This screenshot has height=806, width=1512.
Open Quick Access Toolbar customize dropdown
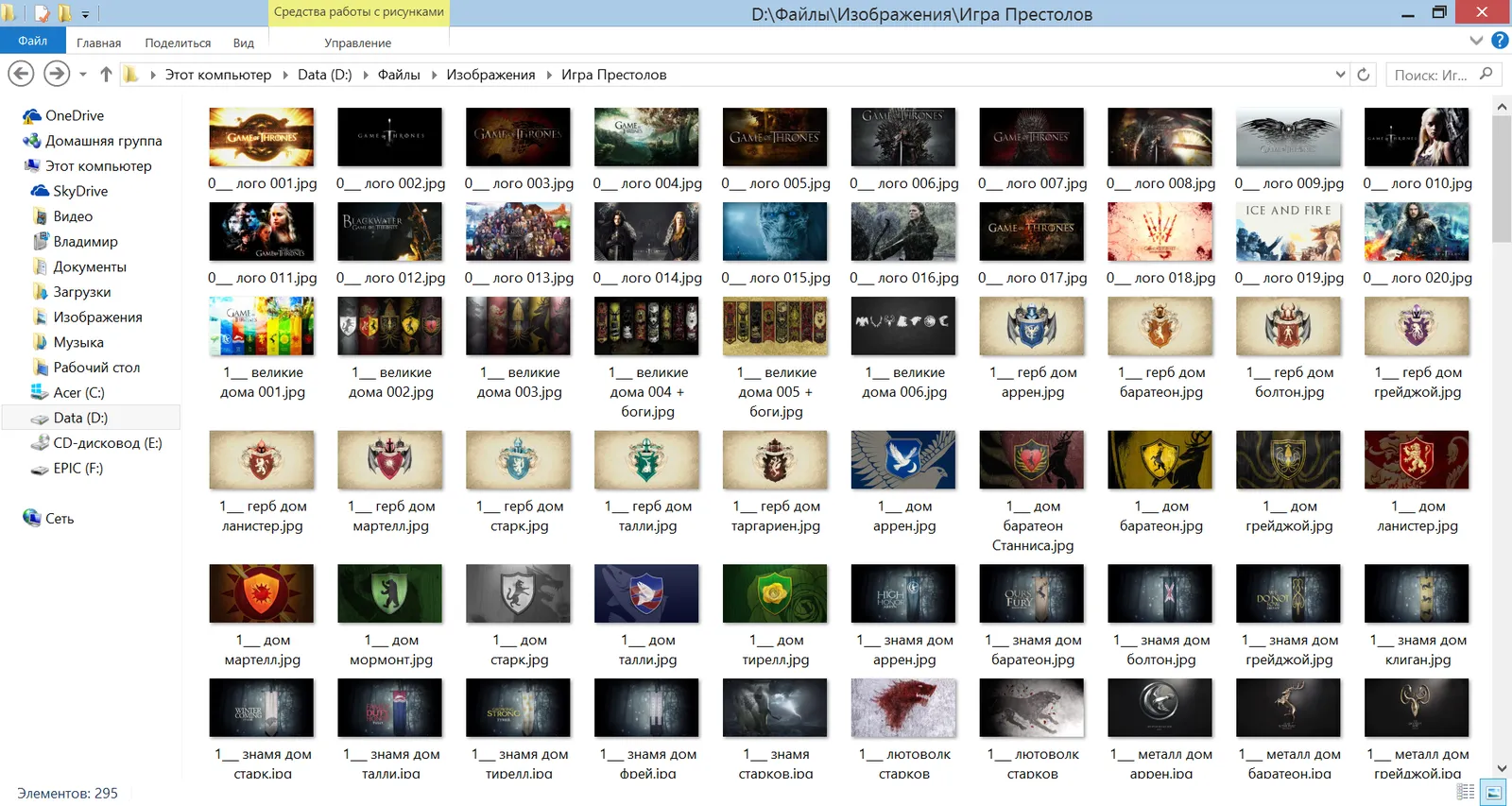click(x=85, y=14)
